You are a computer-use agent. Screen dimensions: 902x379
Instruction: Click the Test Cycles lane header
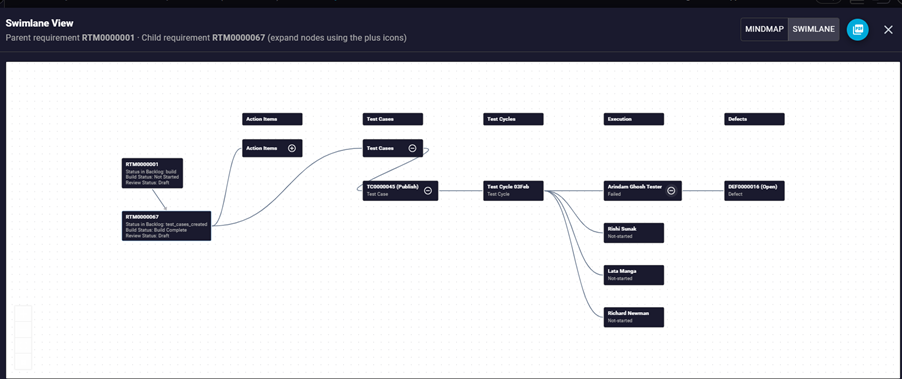click(513, 119)
